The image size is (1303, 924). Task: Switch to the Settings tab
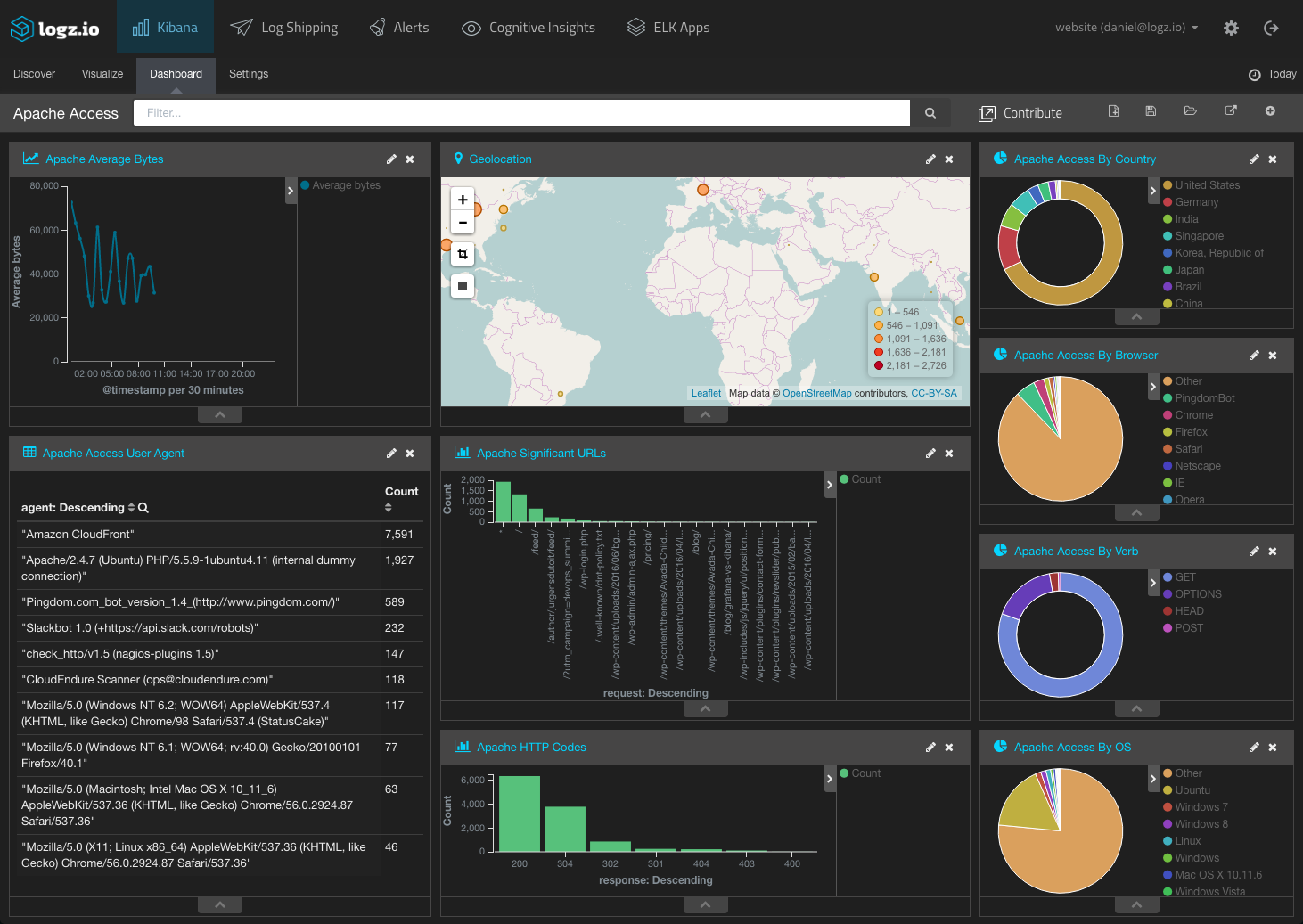[x=249, y=74]
